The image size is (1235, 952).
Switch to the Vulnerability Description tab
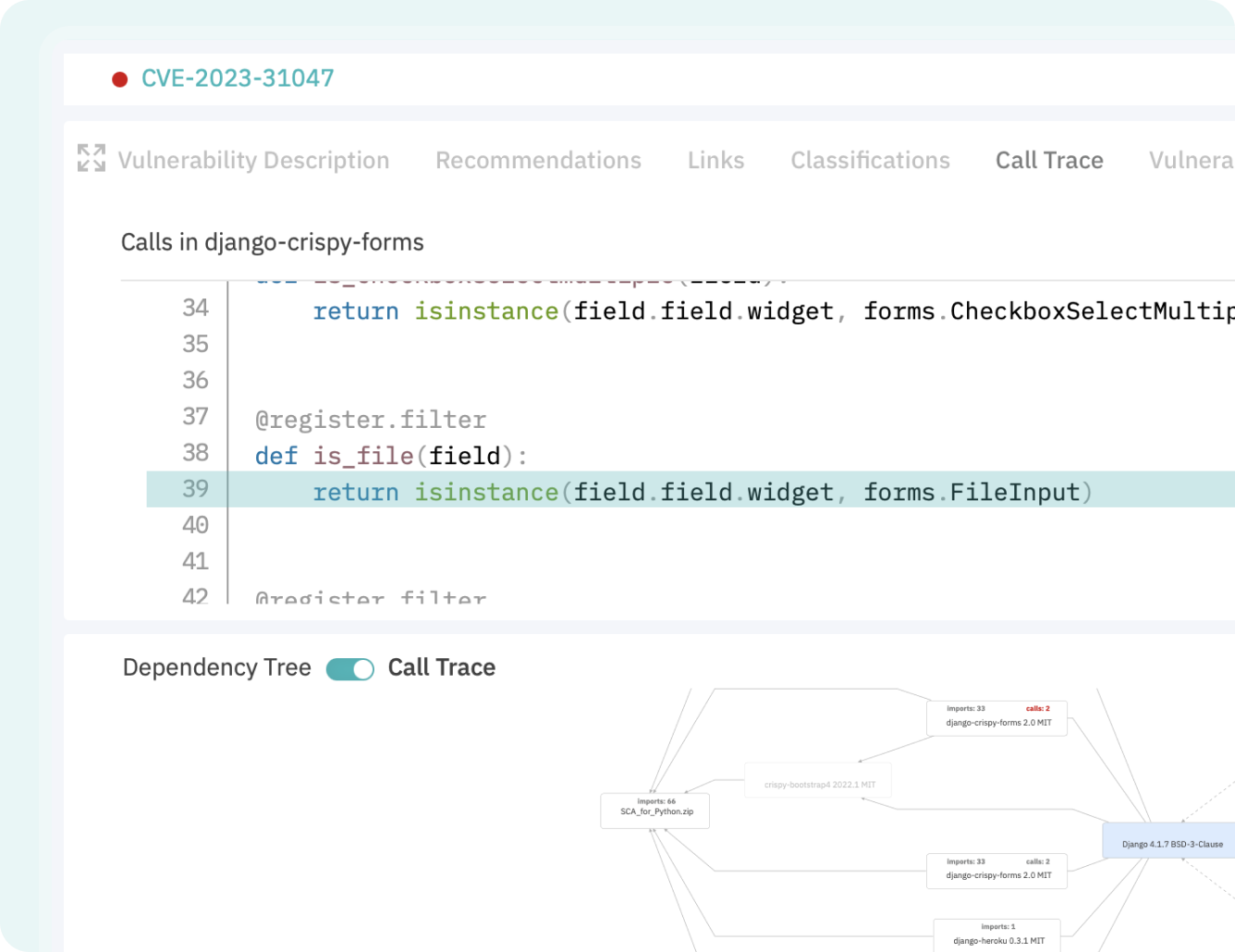tap(253, 160)
